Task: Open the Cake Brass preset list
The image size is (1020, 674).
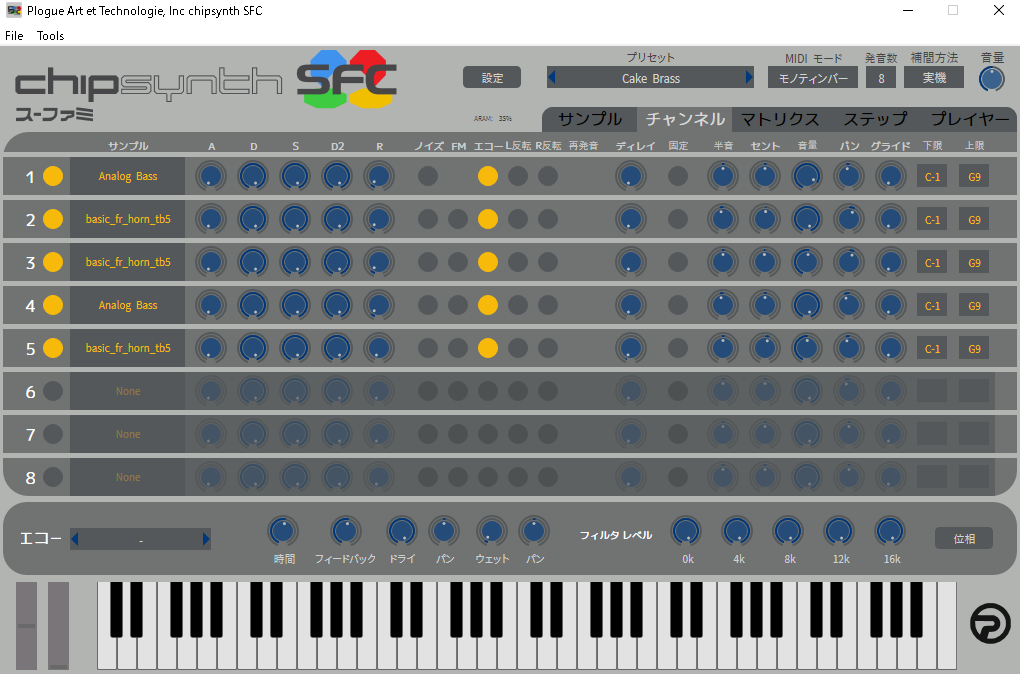Action: point(651,78)
